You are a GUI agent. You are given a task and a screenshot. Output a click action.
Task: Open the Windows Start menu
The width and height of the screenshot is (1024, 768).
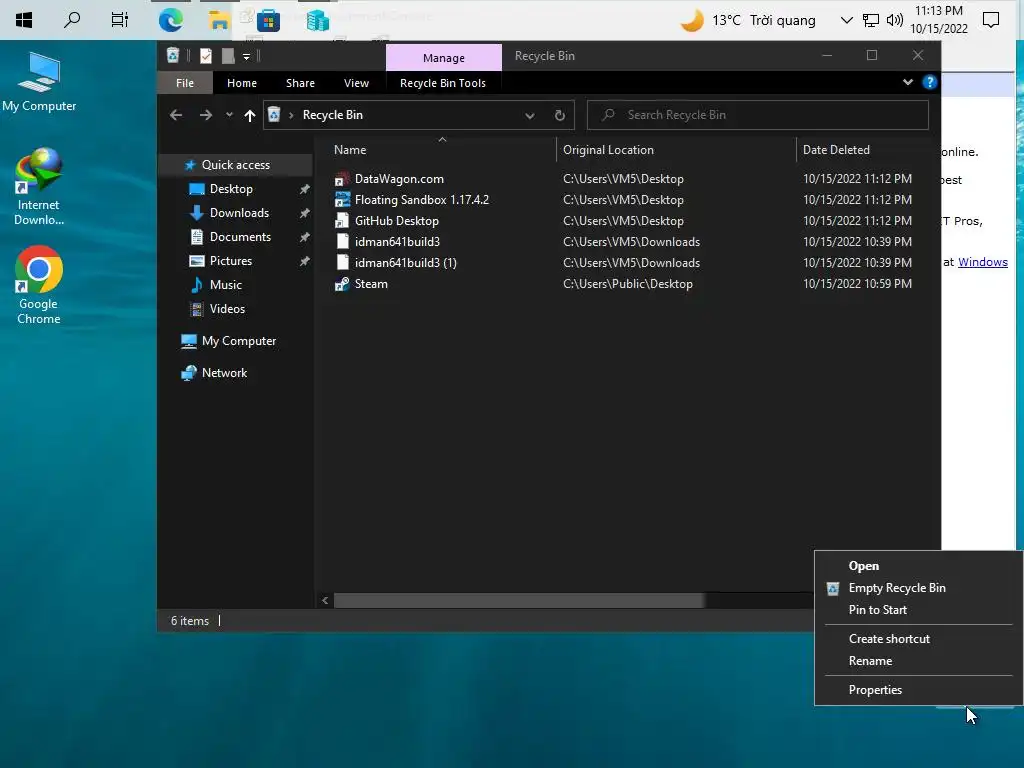point(24,20)
